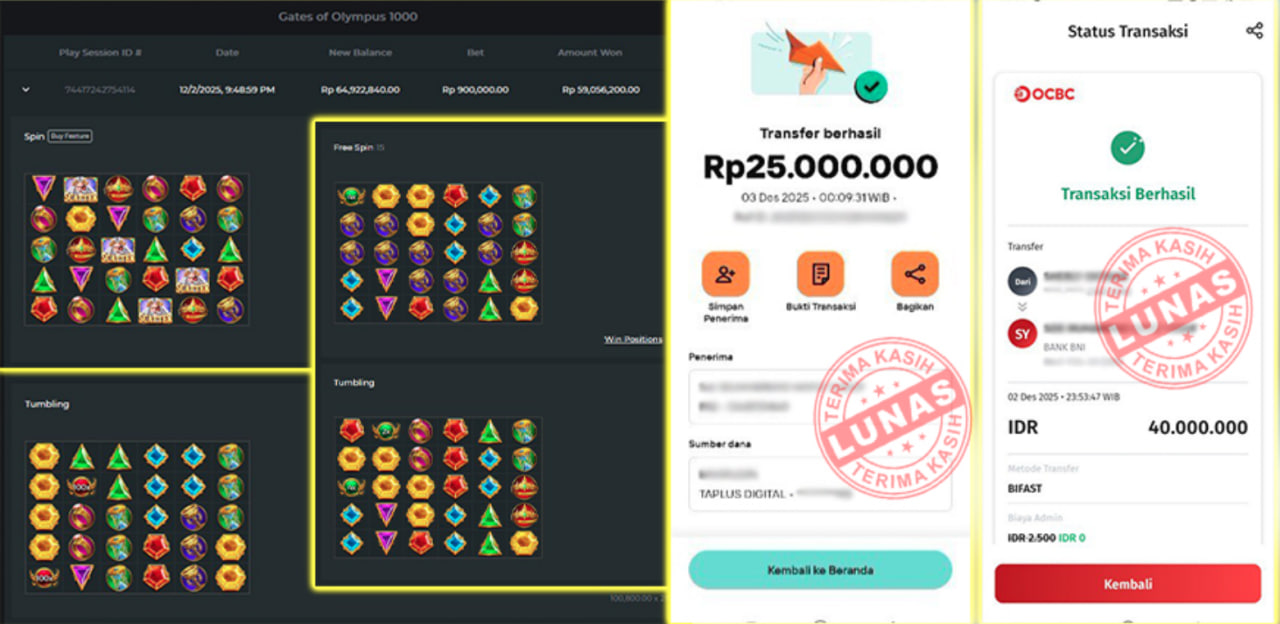Click the New Balance column header
1280x624 pixels.
[x=360, y=52]
